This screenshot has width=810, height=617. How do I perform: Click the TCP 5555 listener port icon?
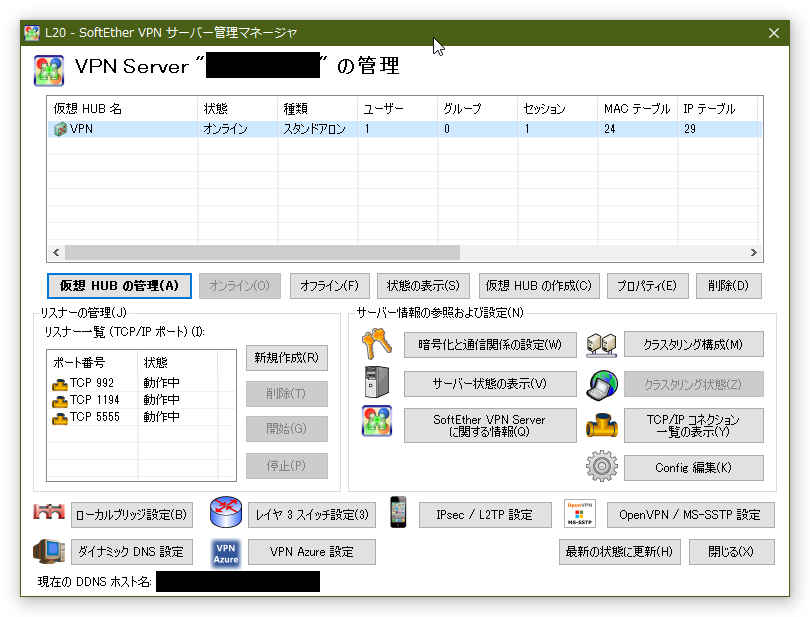tap(60, 418)
